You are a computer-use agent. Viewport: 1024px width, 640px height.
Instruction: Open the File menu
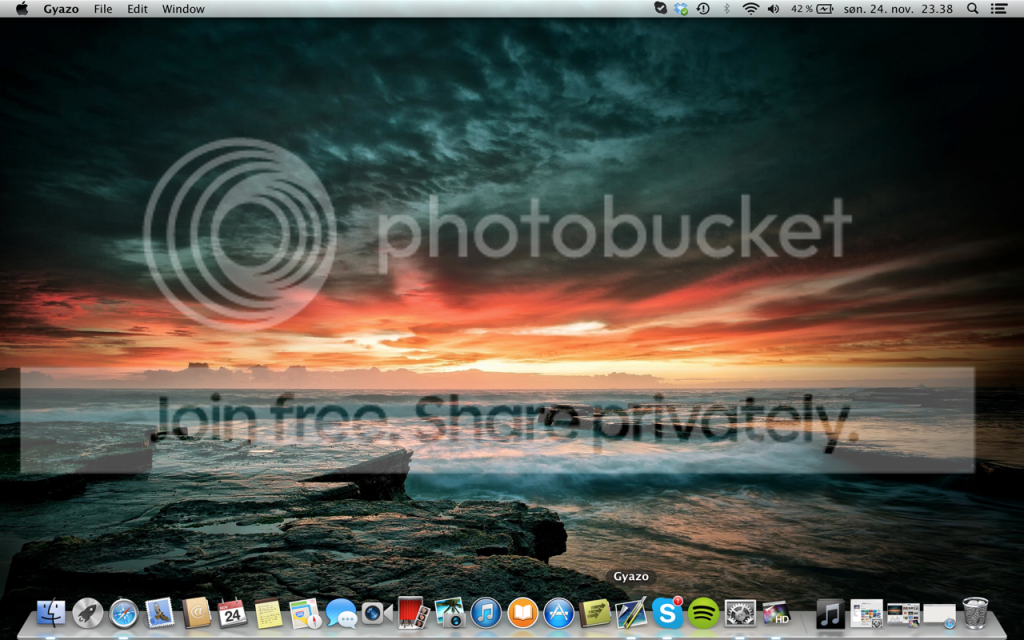(x=103, y=9)
